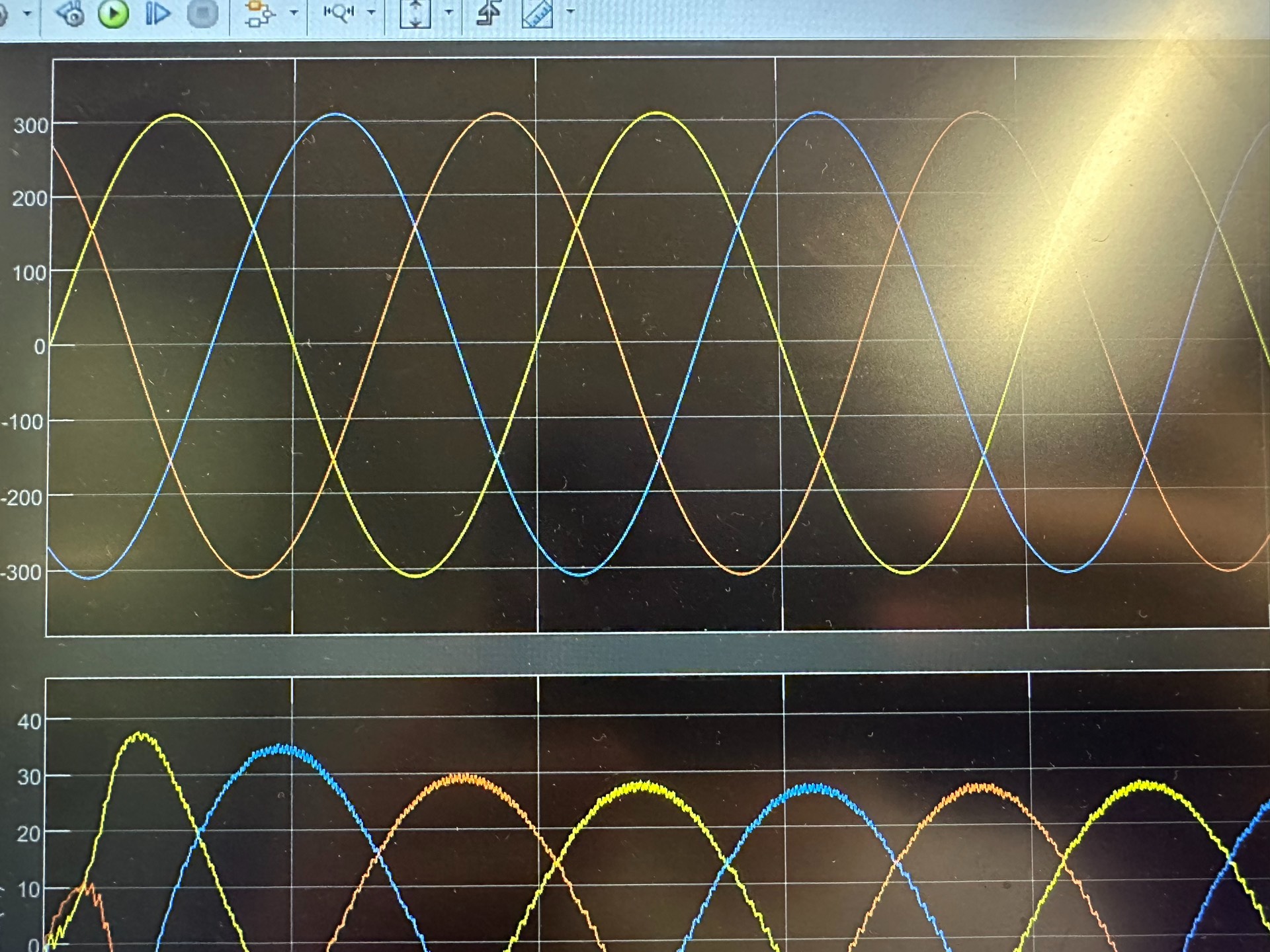This screenshot has width=1270, height=952.
Task: Expand the Zoom tool dropdown arrow
Action: click(371, 12)
